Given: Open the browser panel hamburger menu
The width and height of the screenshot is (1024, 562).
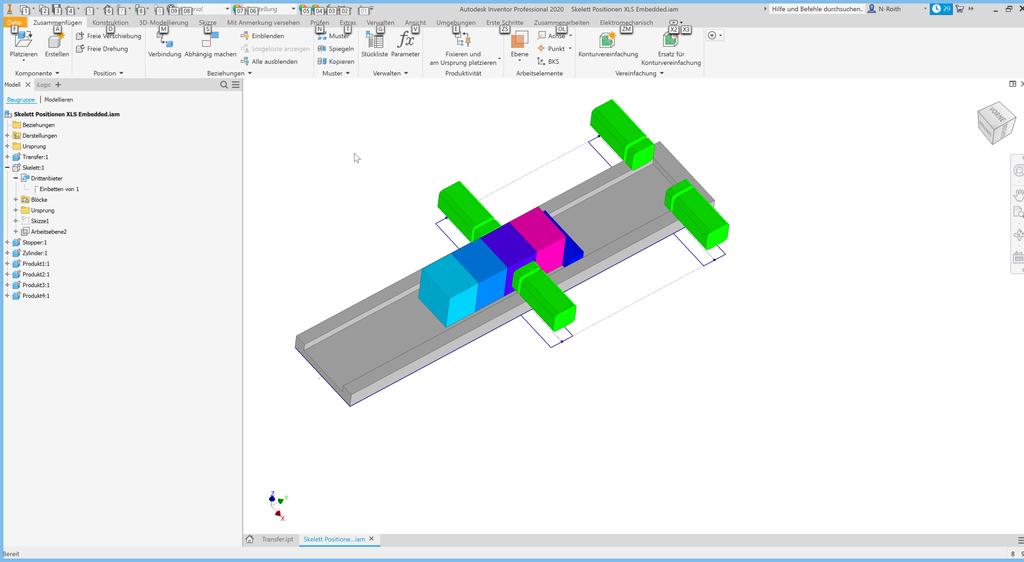Looking at the screenshot, I should 236,85.
